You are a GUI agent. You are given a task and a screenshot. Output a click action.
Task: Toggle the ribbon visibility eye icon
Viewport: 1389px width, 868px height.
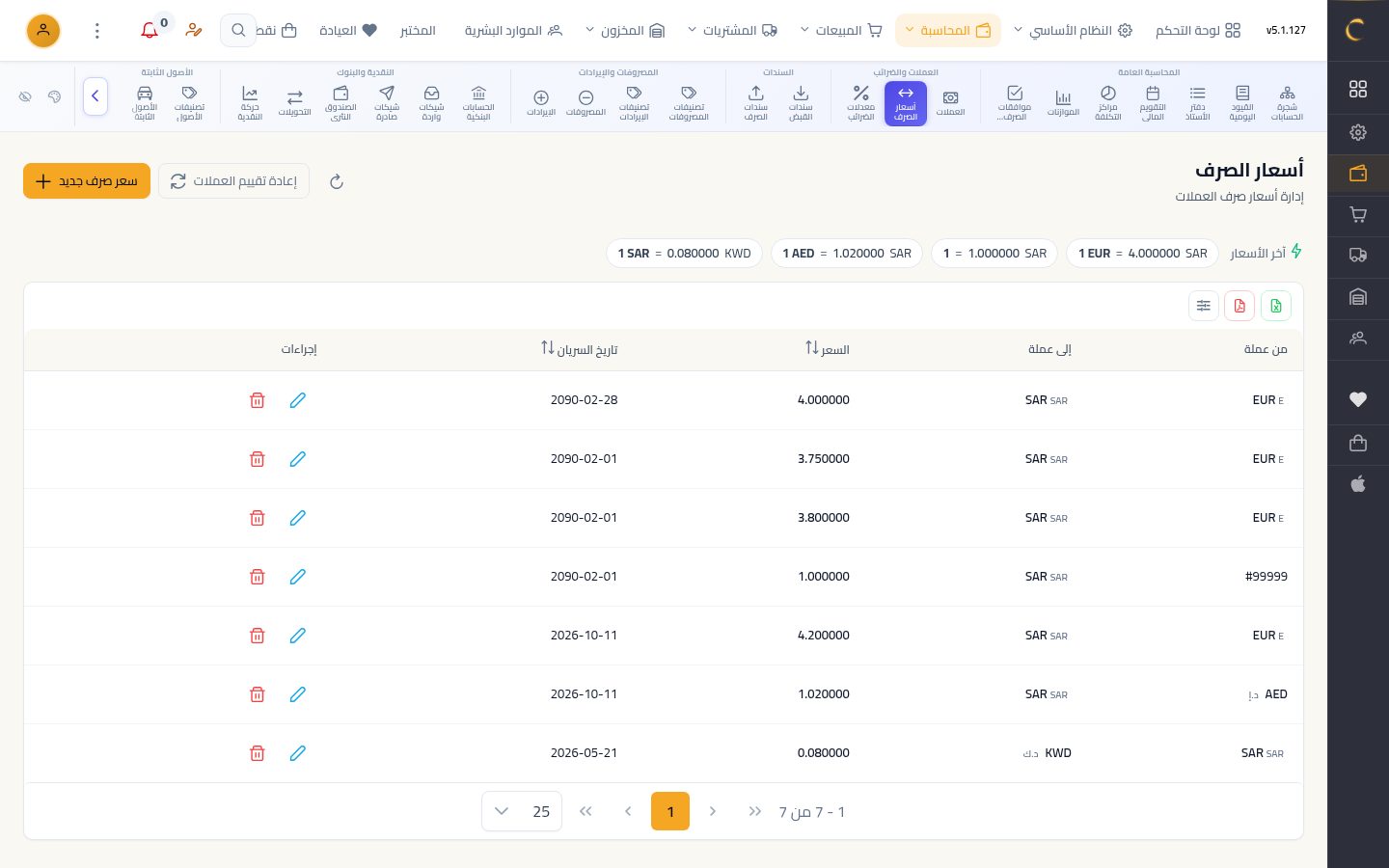click(26, 96)
